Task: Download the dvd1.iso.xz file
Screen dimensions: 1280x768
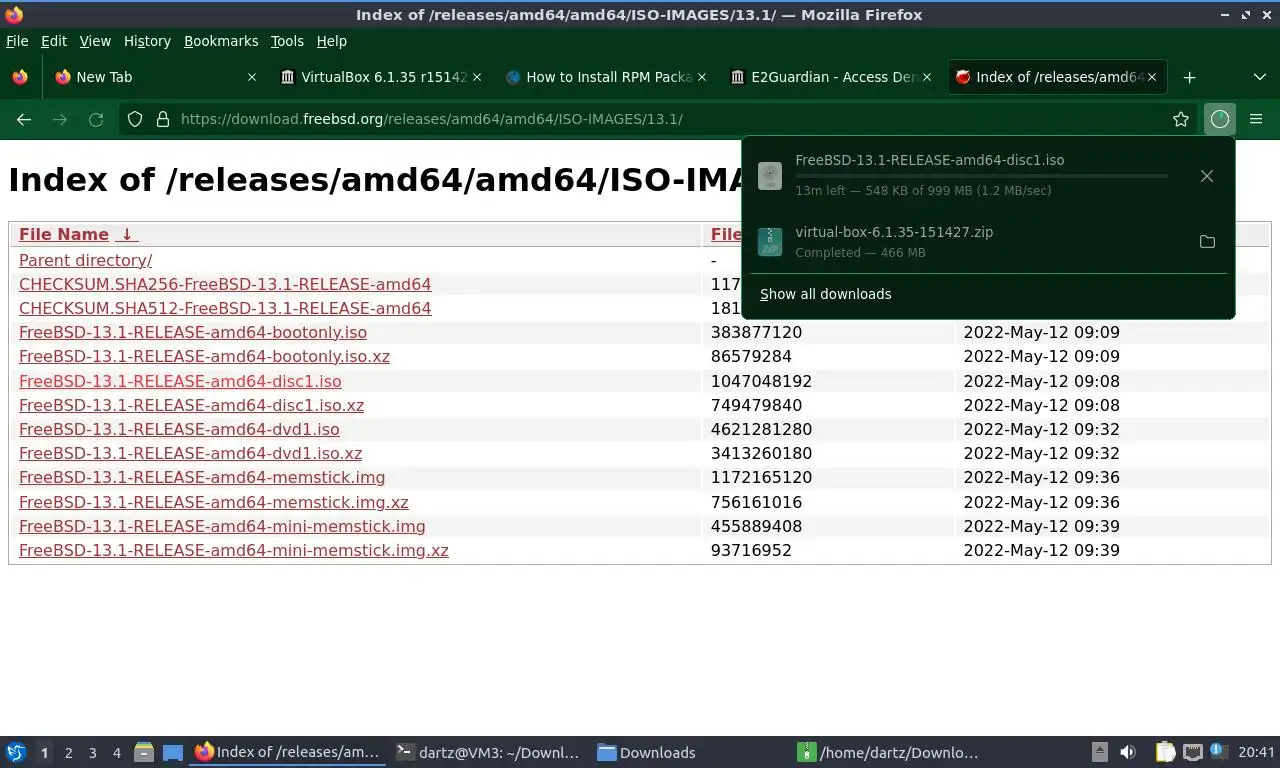Action: click(x=190, y=453)
